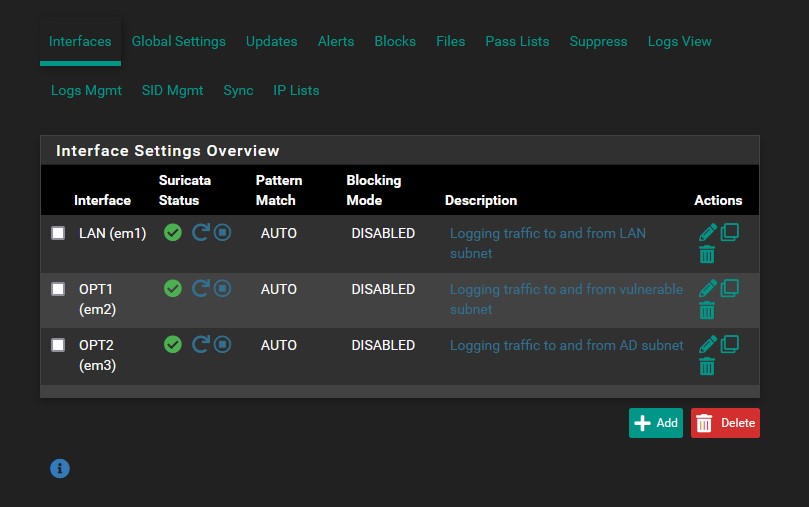
Task: Click the 'Interface Settings Overview' heading
Action: [x=167, y=151]
